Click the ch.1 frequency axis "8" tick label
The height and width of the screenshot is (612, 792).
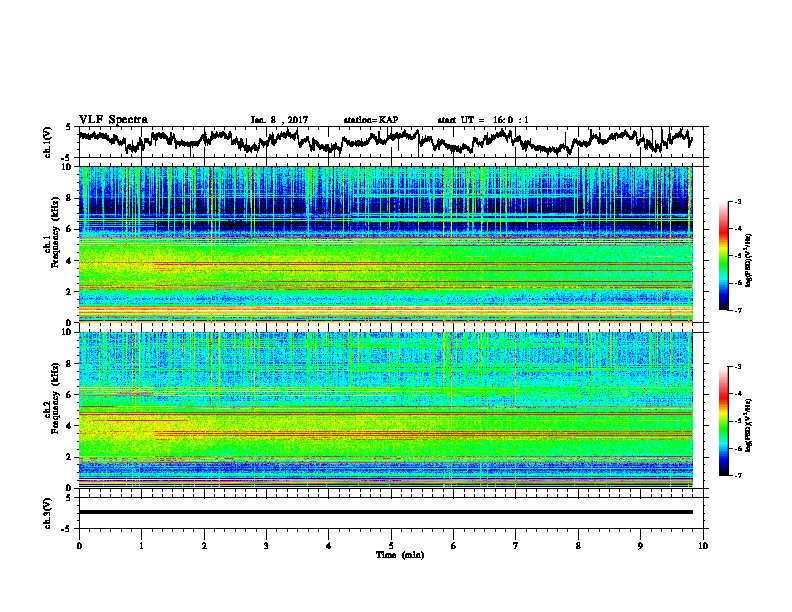70,198
